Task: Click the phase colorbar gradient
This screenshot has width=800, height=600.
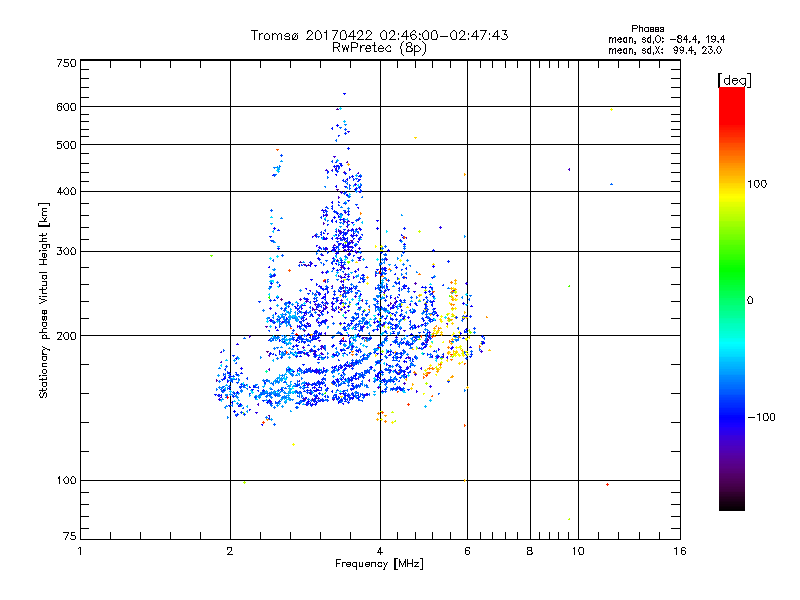Action: pos(732,298)
